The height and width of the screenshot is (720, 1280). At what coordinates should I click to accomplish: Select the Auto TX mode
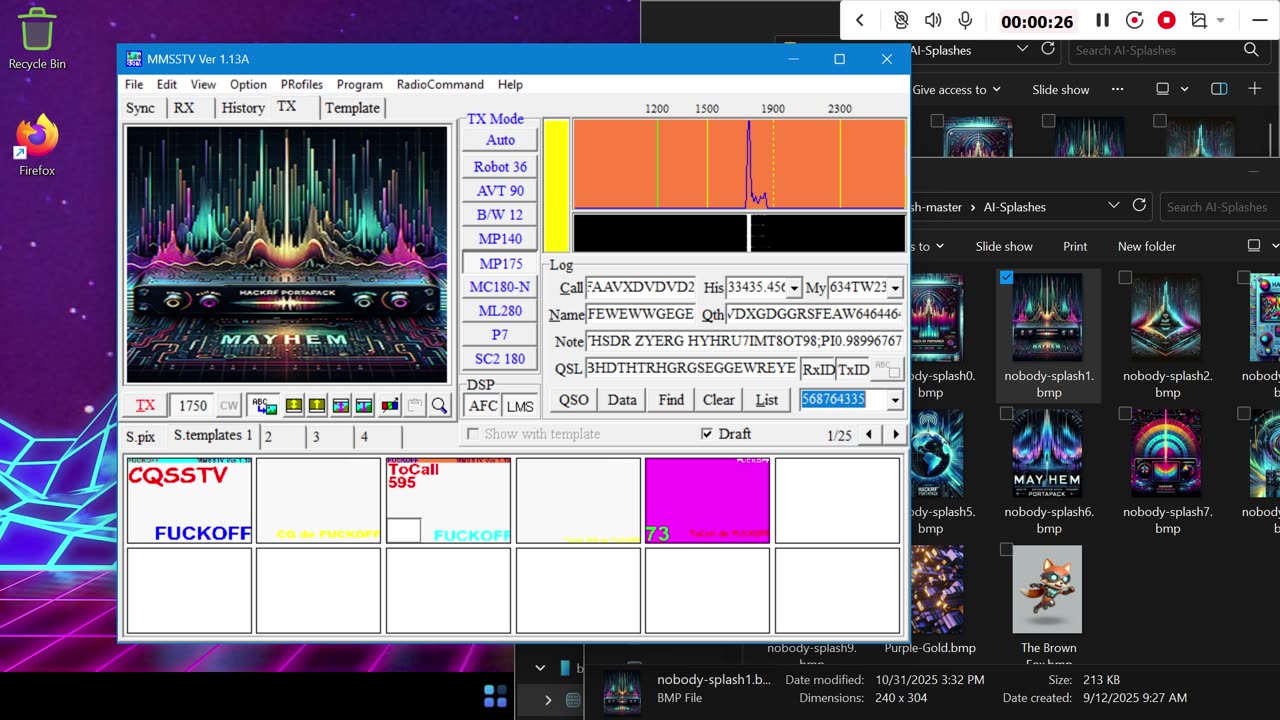click(500, 140)
